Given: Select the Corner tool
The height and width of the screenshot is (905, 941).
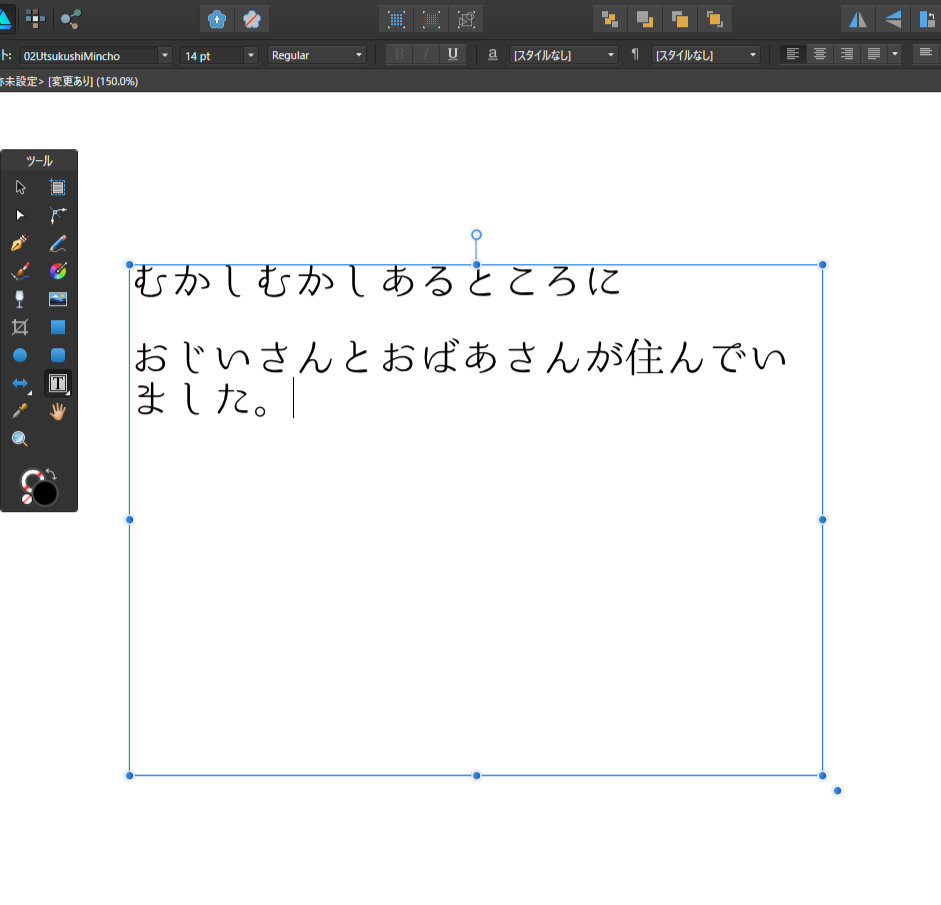Looking at the screenshot, I should (58, 215).
